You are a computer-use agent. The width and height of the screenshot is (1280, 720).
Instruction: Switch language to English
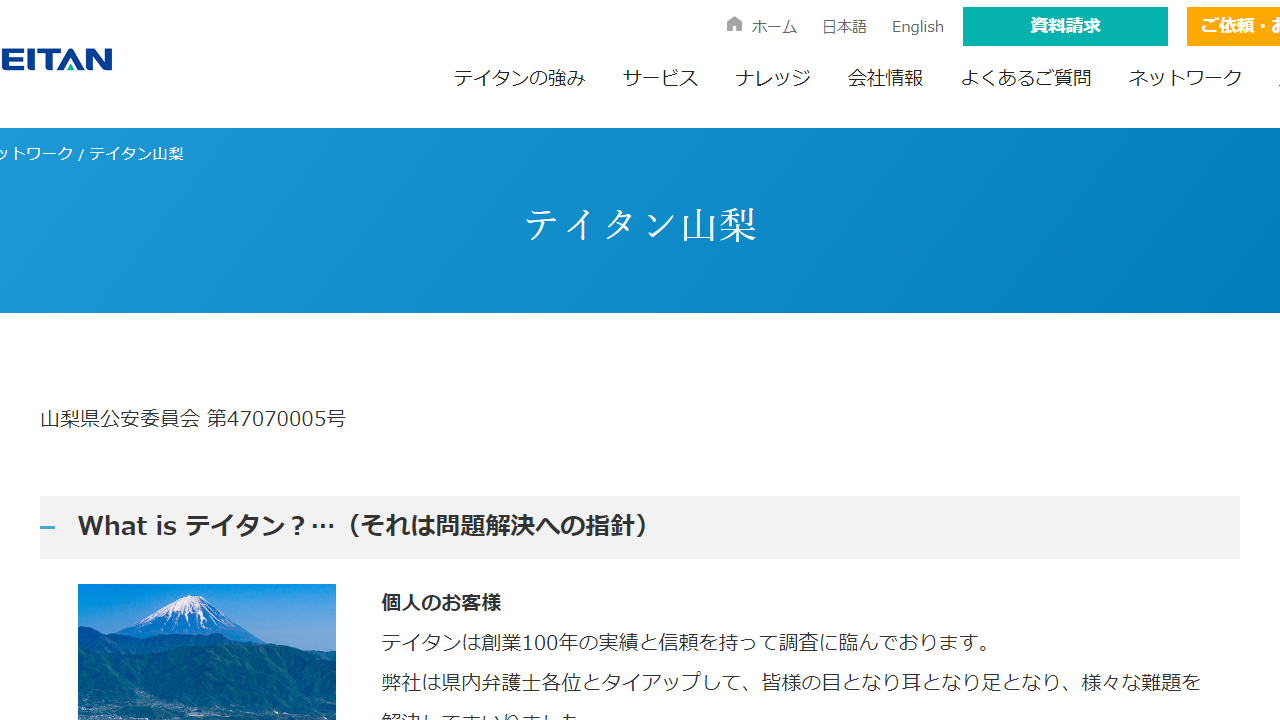pyautogui.click(x=917, y=26)
